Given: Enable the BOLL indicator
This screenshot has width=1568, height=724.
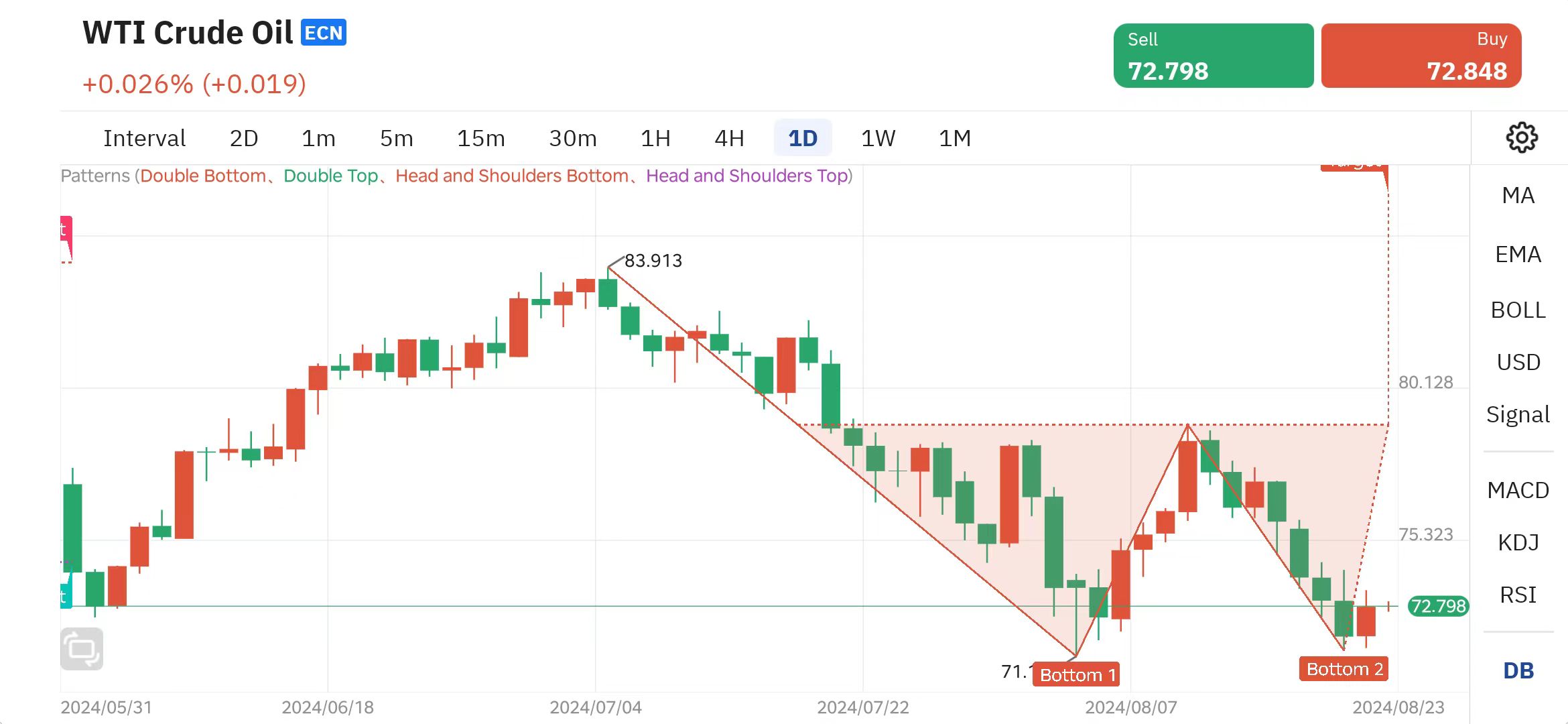Looking at the screenshot, I should [x=1518, y=310].
